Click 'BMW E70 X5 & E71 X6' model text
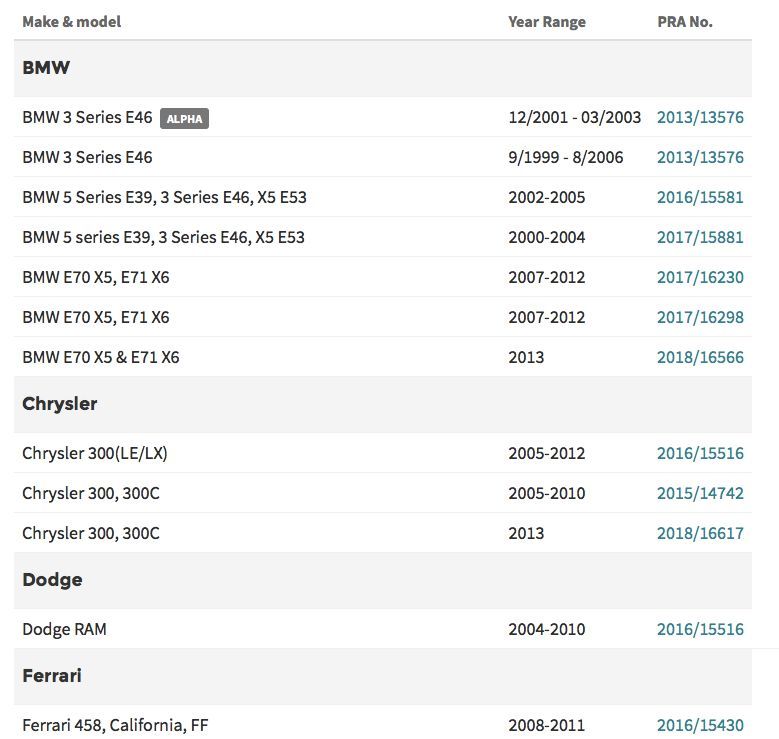The image size is (779, 739). tap(101, 357)
